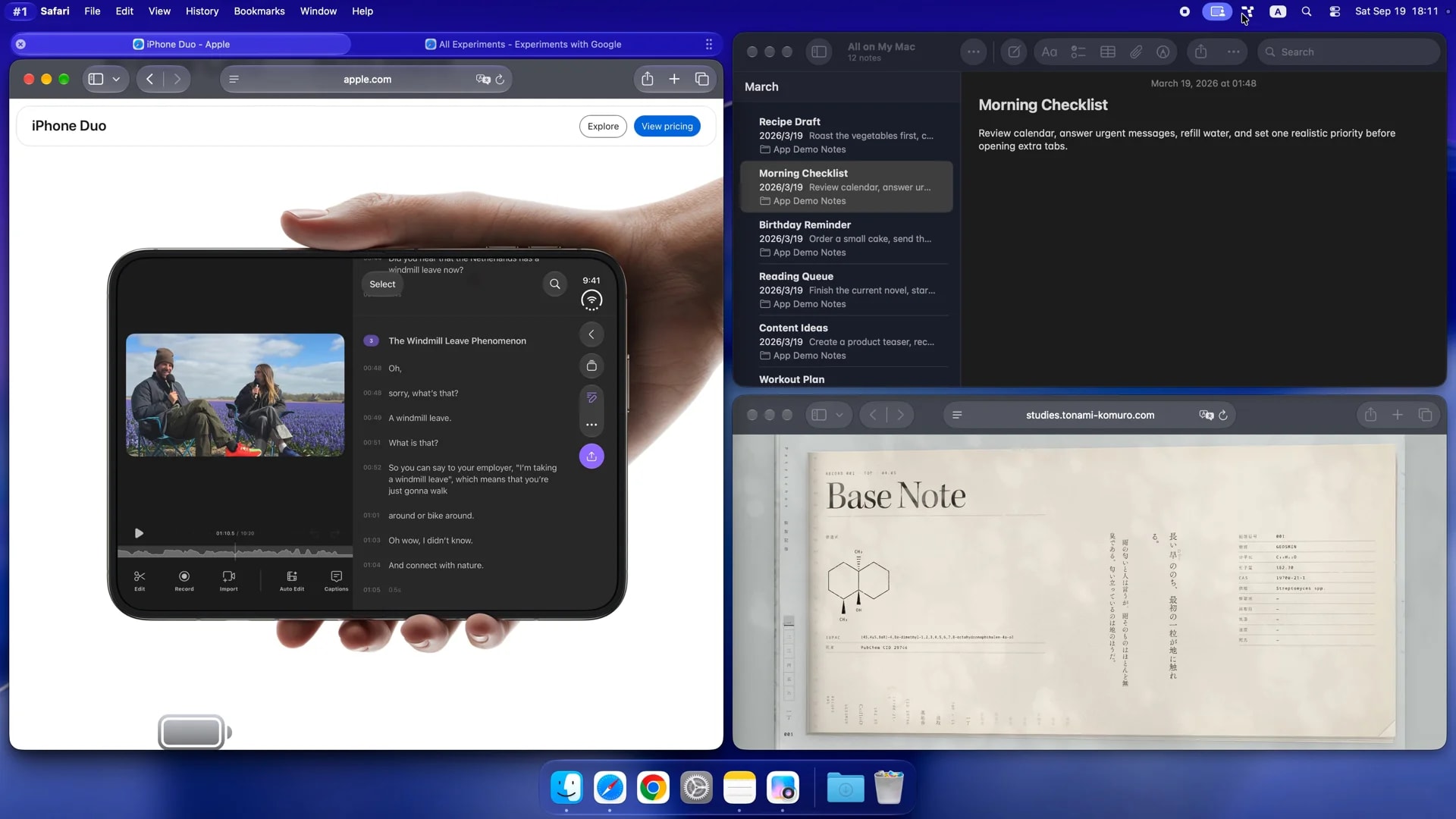Reload the studies.tonami-komuro.com page
Viewport: 1456px width, 819px height.
point(1223,415)
